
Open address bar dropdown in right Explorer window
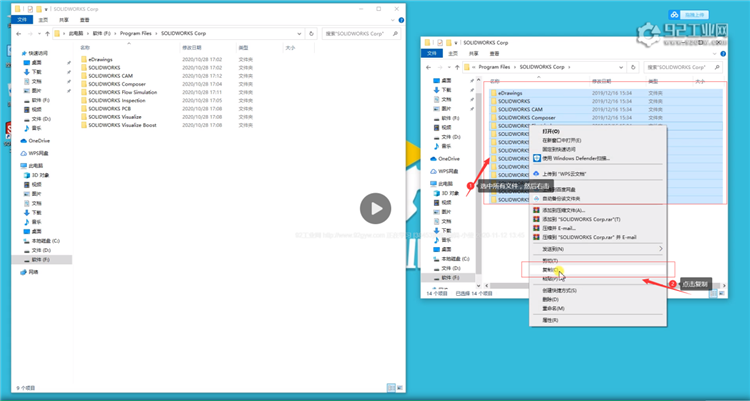click(x=621, y=67)
